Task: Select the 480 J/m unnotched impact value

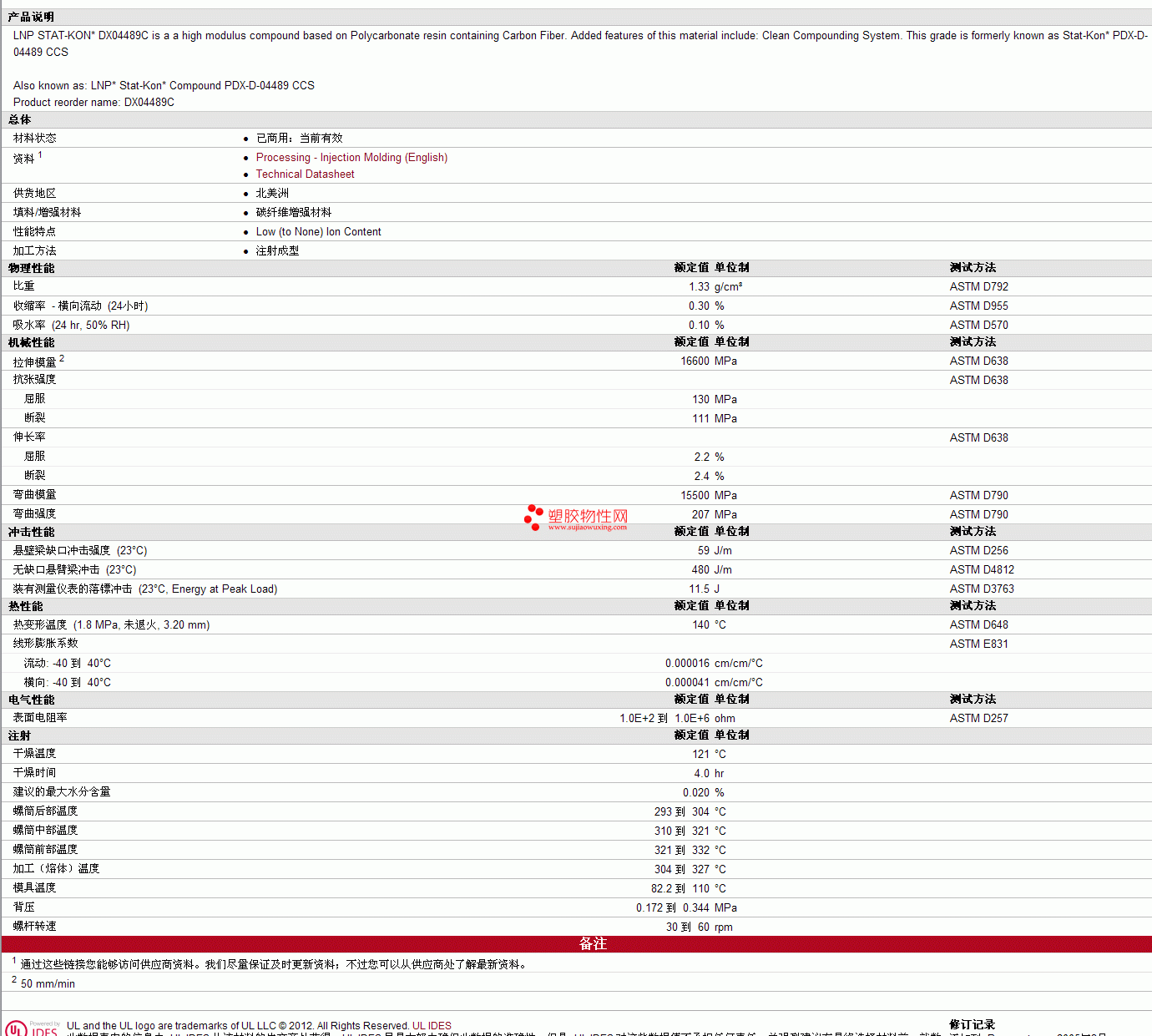Action: [712, 570]
